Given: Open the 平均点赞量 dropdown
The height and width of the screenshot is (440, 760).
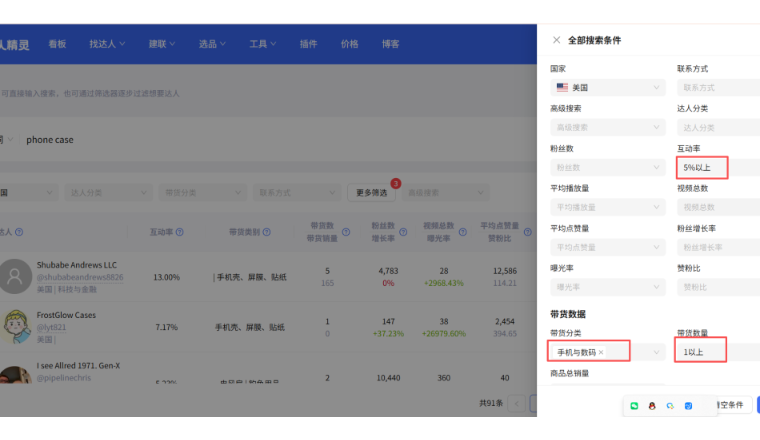Looking at the screenshot, I should [608, 247].
